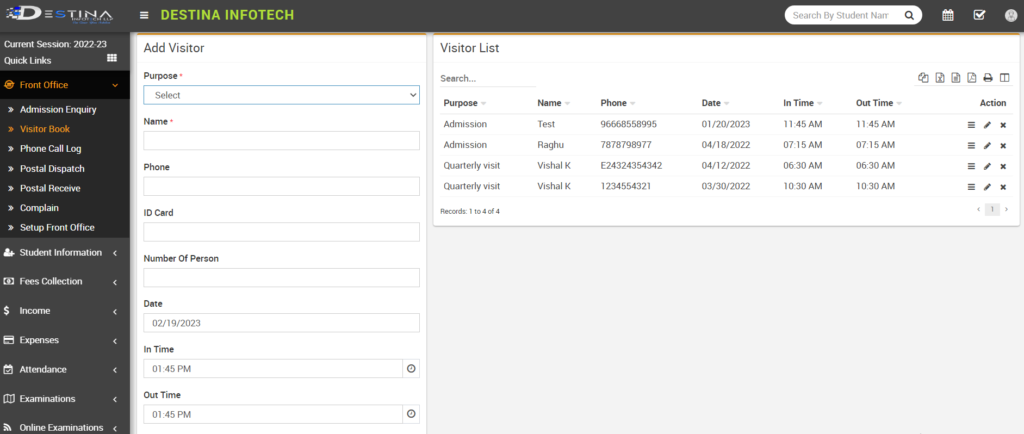
Task: Export visitor list as PDF
Action: (x=972, y=78)
